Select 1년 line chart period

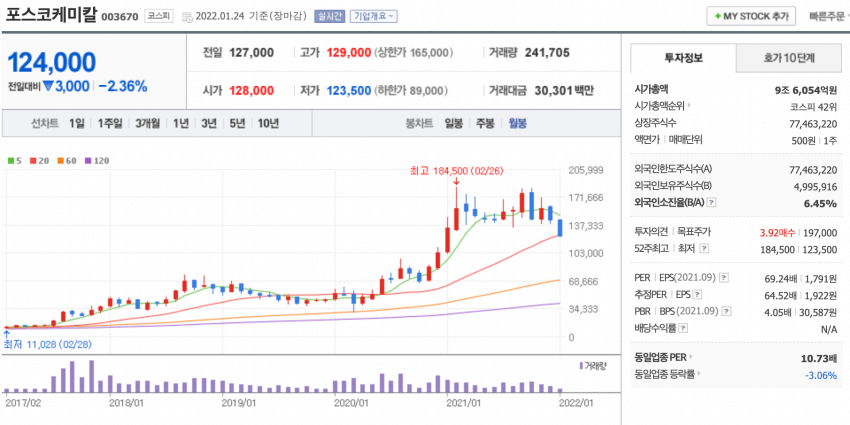tap(181, 123)
